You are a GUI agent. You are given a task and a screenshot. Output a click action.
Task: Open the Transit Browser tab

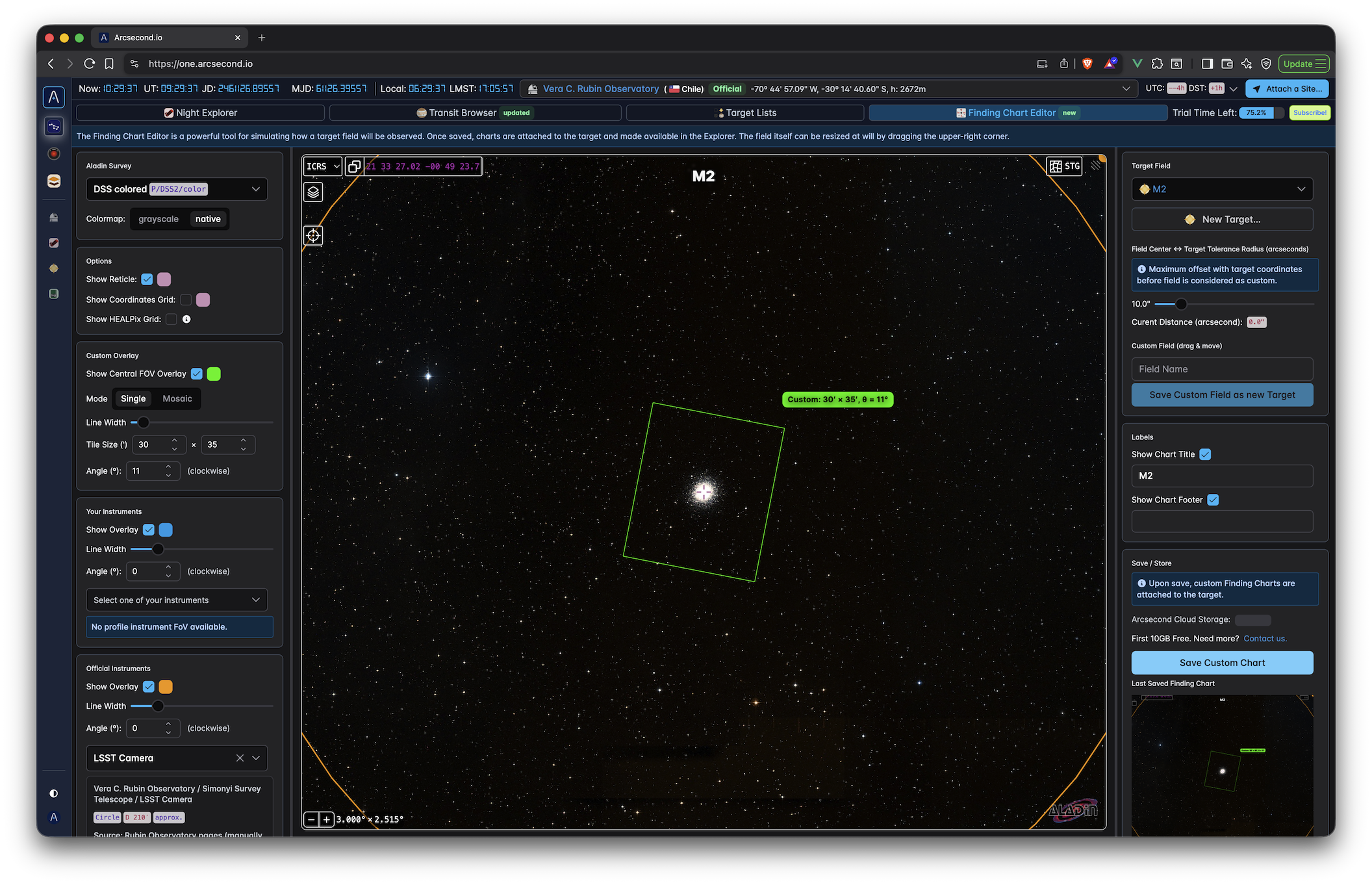475,113
